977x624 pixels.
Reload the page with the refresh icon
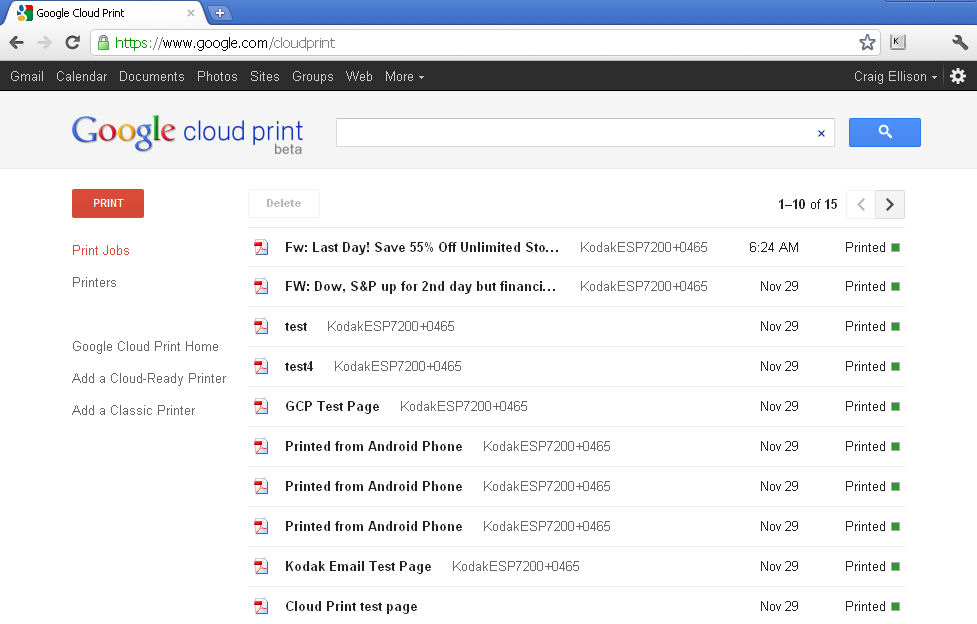point(73,42)
